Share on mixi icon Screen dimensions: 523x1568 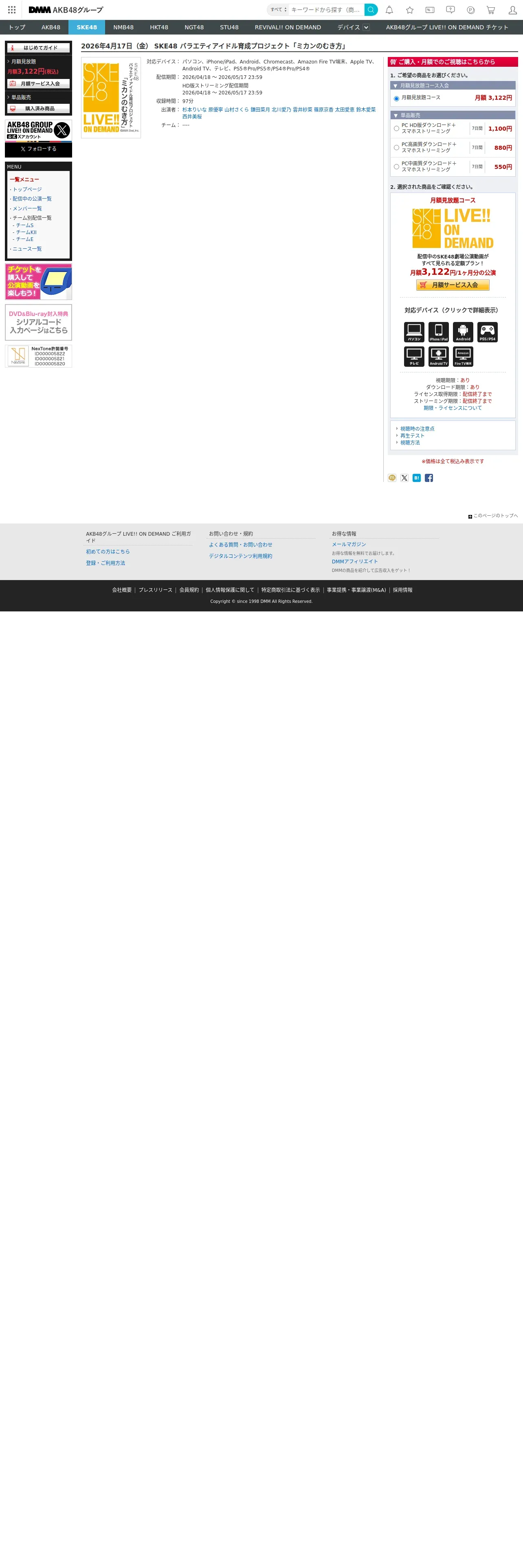(392, 478)
